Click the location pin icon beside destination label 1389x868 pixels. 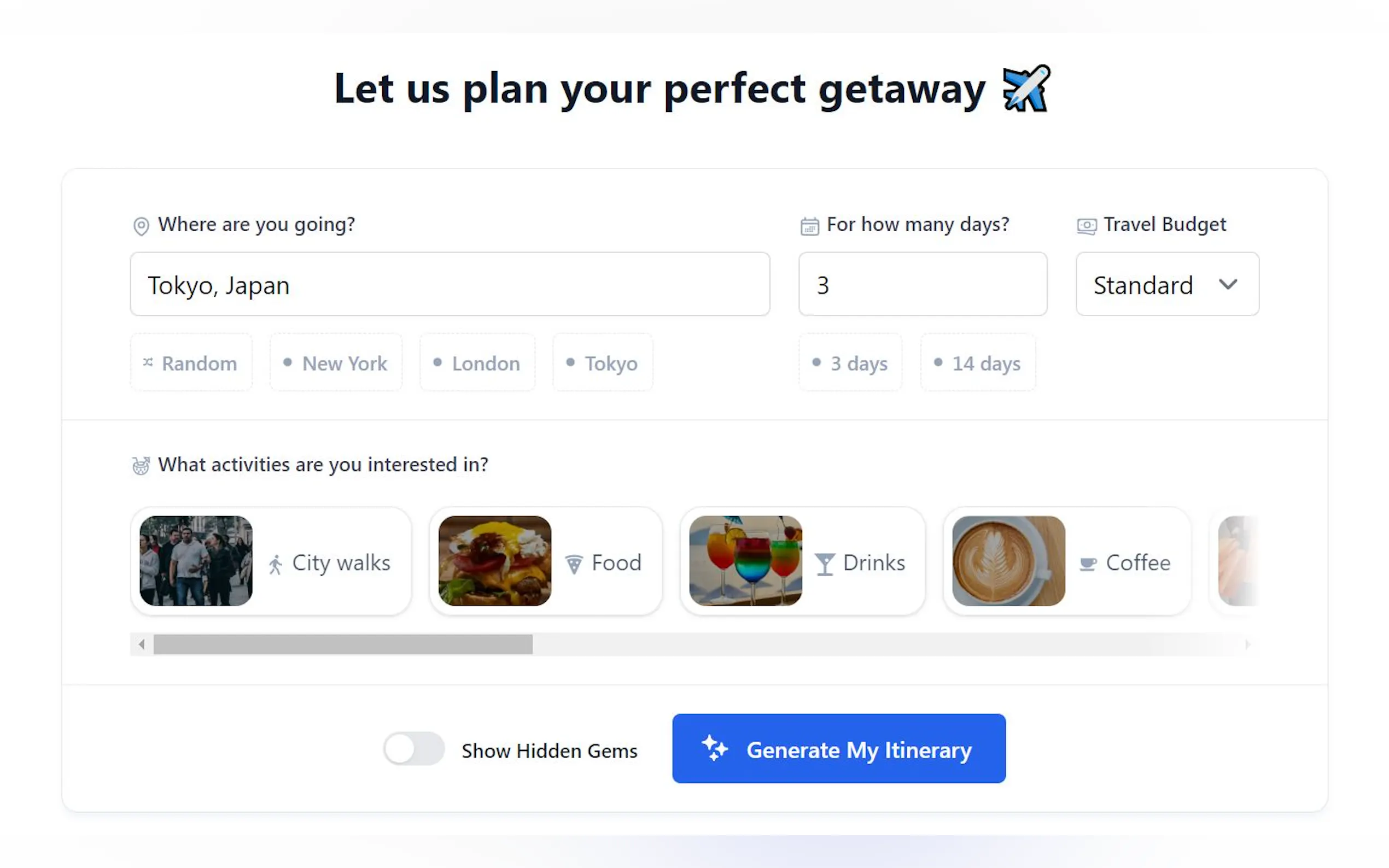point(141,226)
